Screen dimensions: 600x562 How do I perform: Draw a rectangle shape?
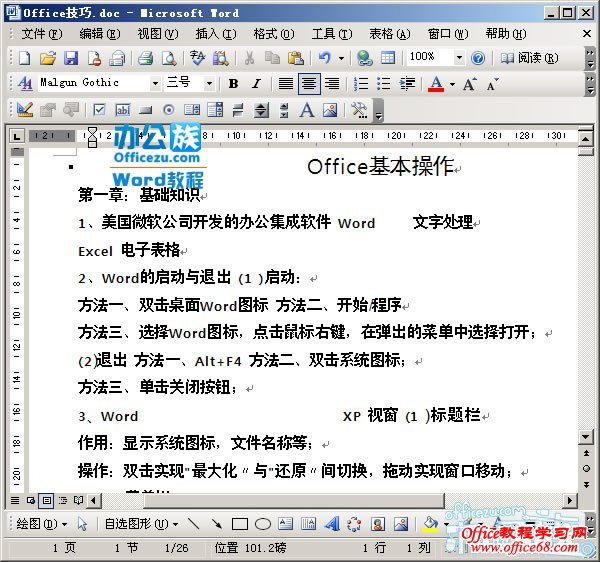point(240,524)
